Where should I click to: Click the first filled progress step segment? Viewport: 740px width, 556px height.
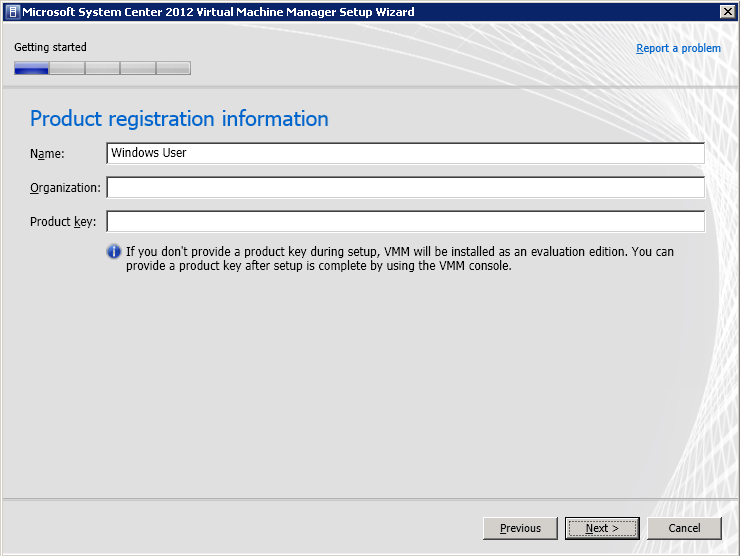pos(31,69)
